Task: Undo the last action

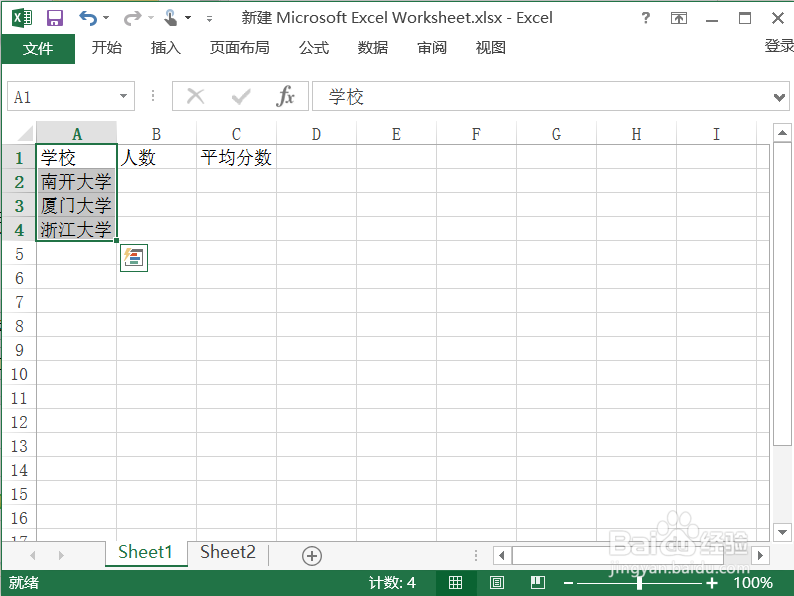Action: [x=88, y=18]
